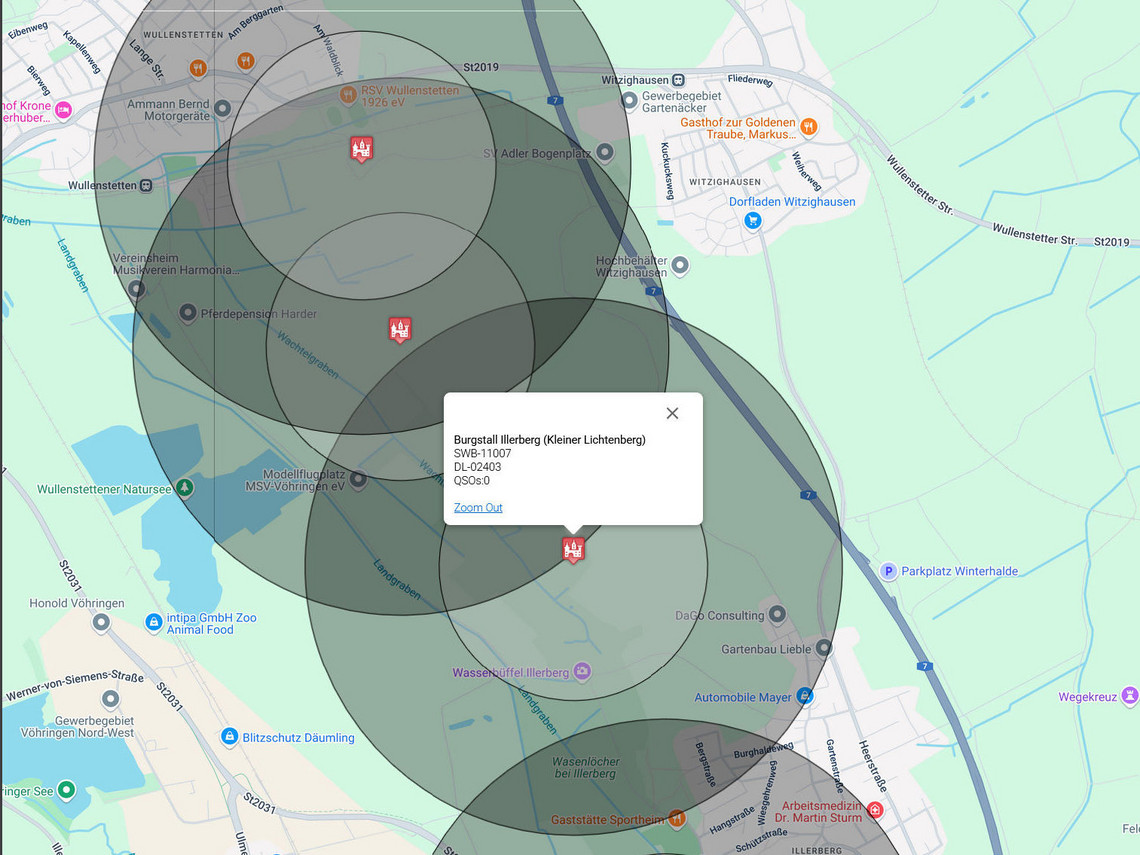Select the castle marker beneath the info popup
Viewport: 1140px width, 855px height.
[574, 550]
